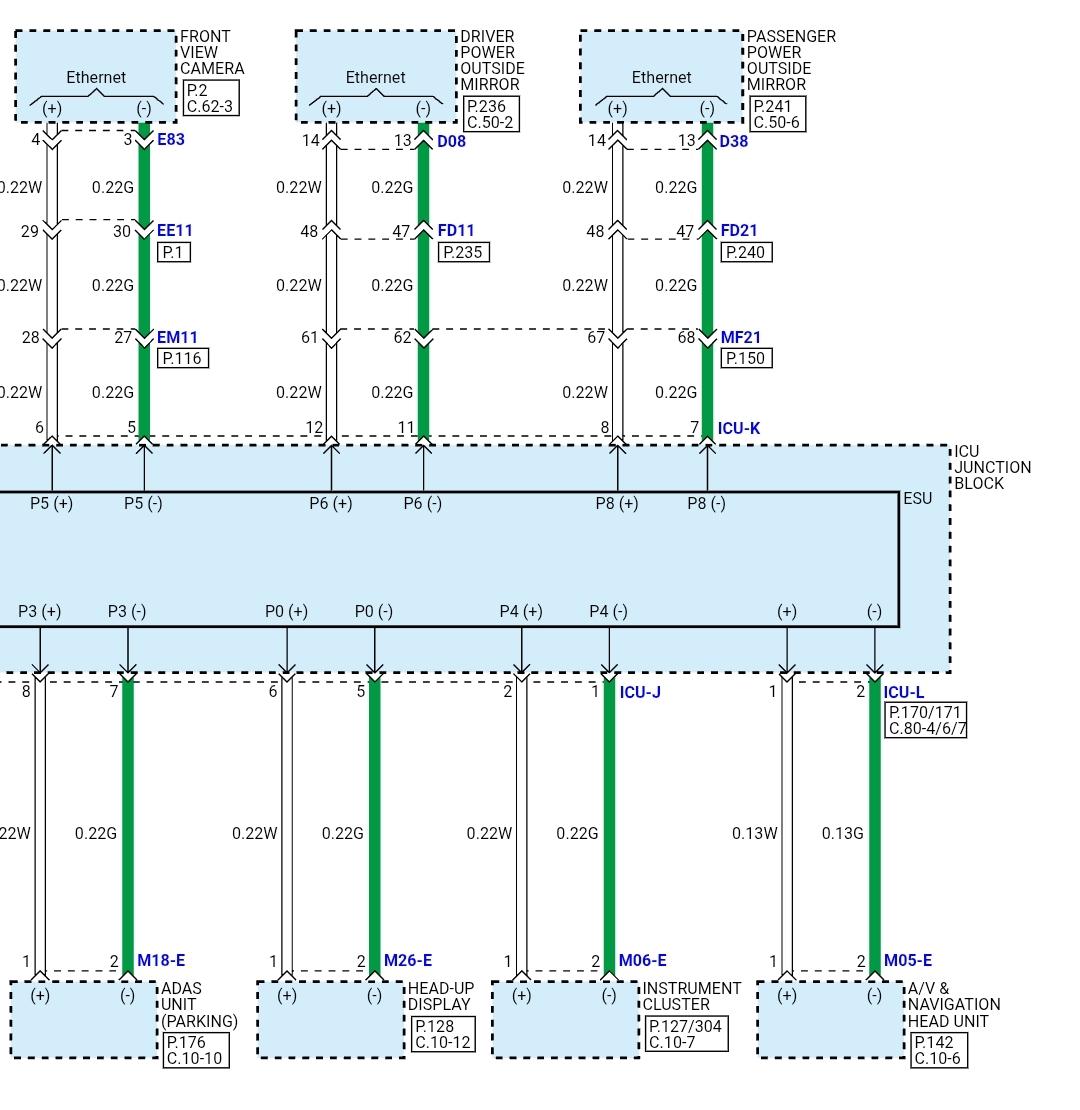
Task: Select Ethernet text in Driver Mirror box
Action: tap(376, 77)
